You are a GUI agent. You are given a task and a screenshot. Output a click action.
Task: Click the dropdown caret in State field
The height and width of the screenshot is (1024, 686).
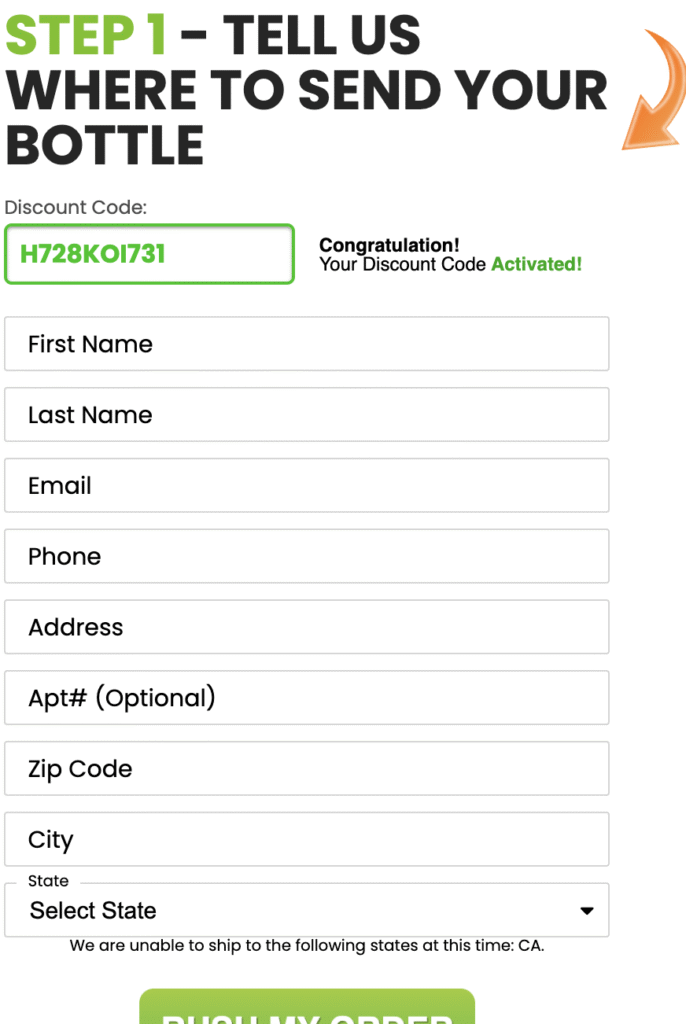(x=587, y=911)
